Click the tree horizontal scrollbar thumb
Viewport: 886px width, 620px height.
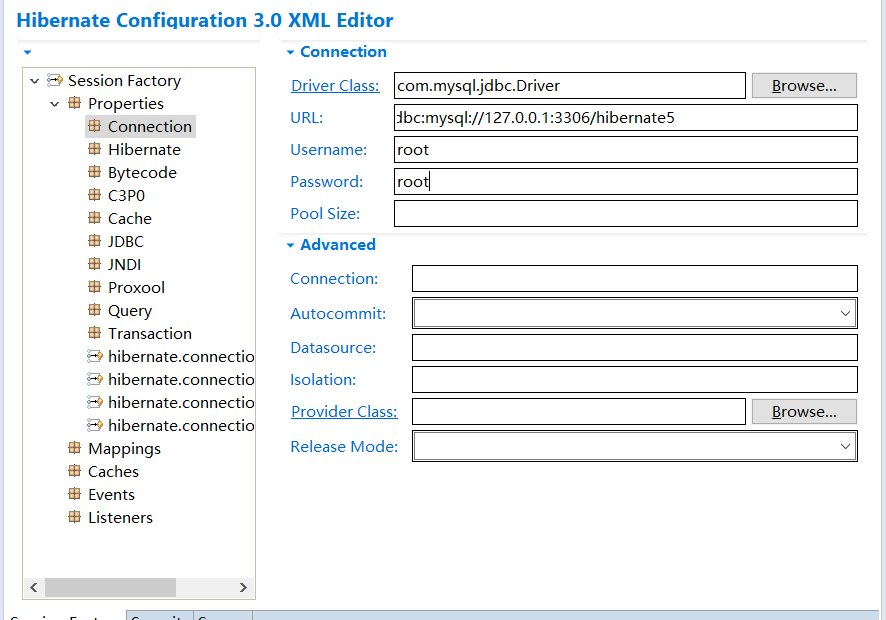(110, 587)
